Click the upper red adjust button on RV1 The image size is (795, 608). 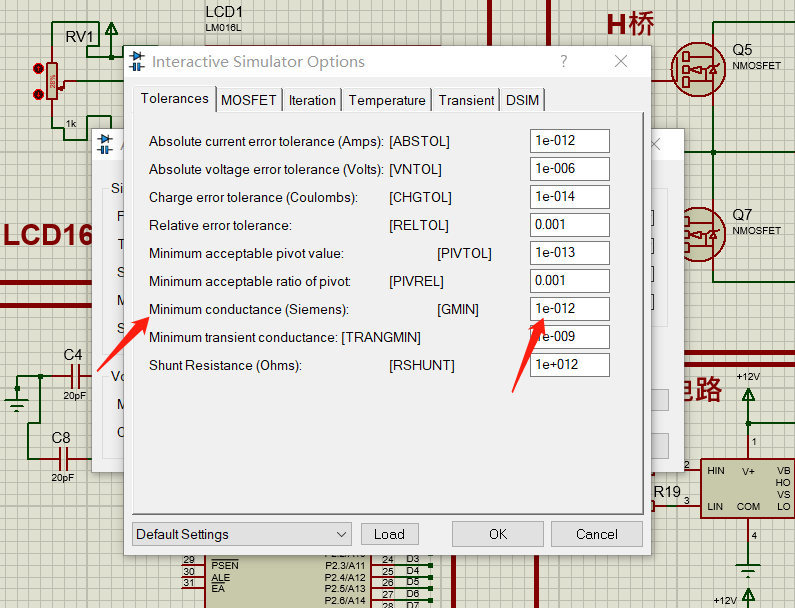click(38, 68)
